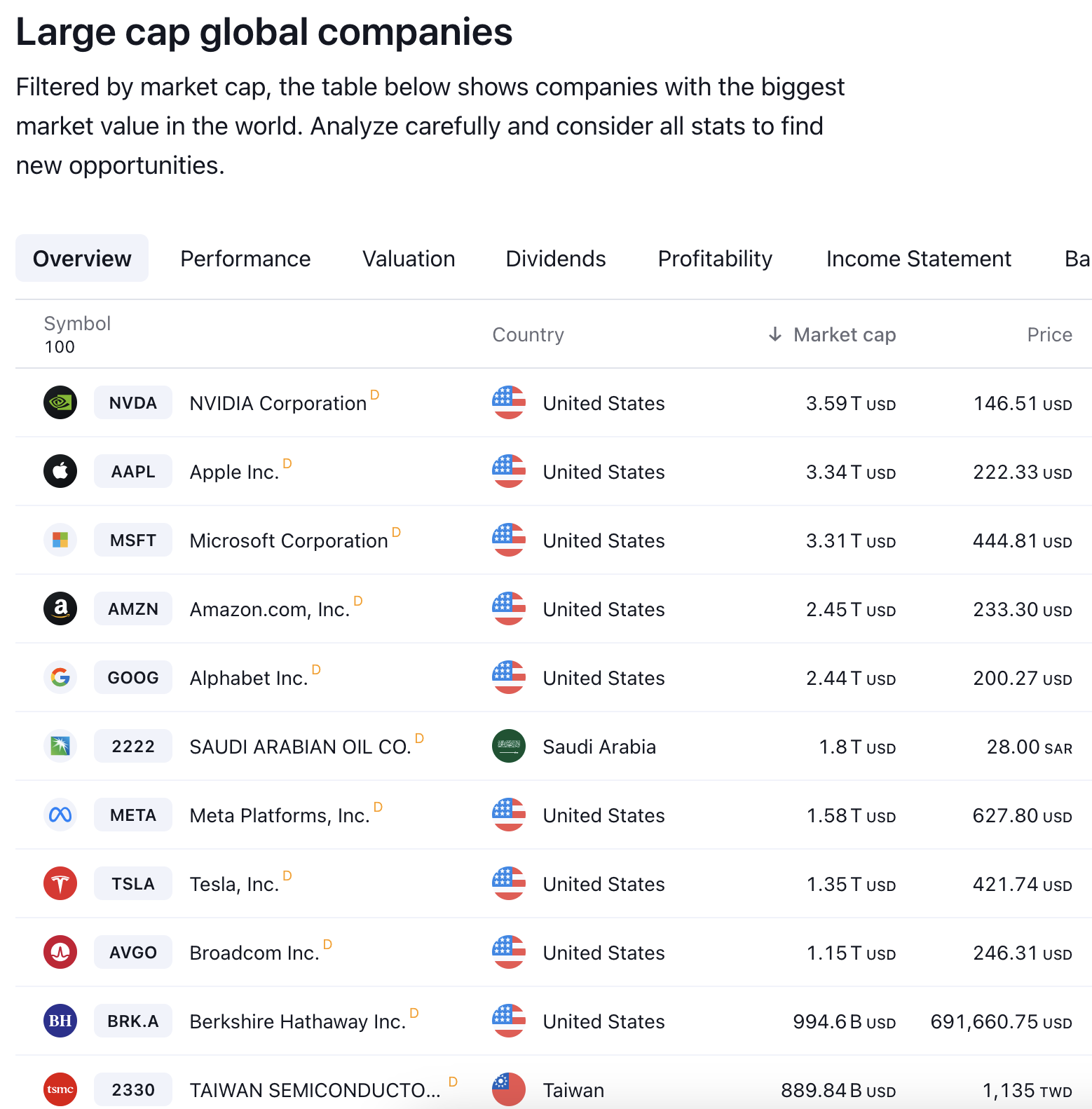Select the Dividends tab
The width and height of the screenshot is (1092, 1109).
(556, 259)
